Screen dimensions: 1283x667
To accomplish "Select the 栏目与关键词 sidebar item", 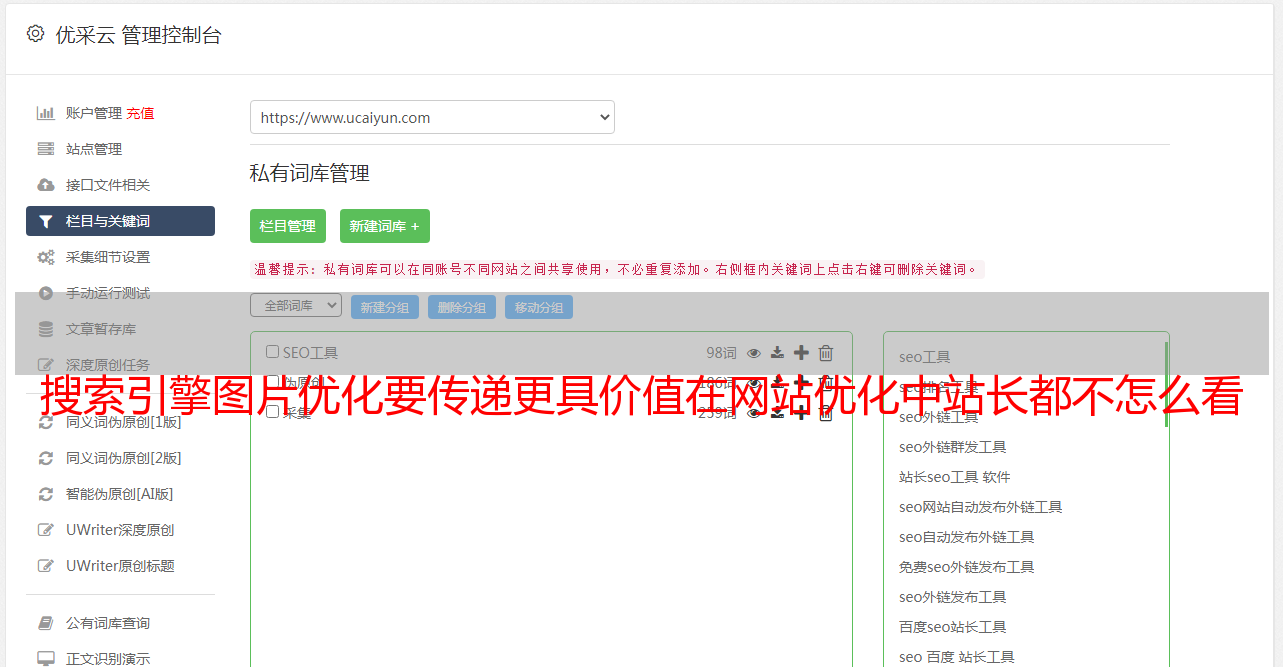I will [120, 221].
